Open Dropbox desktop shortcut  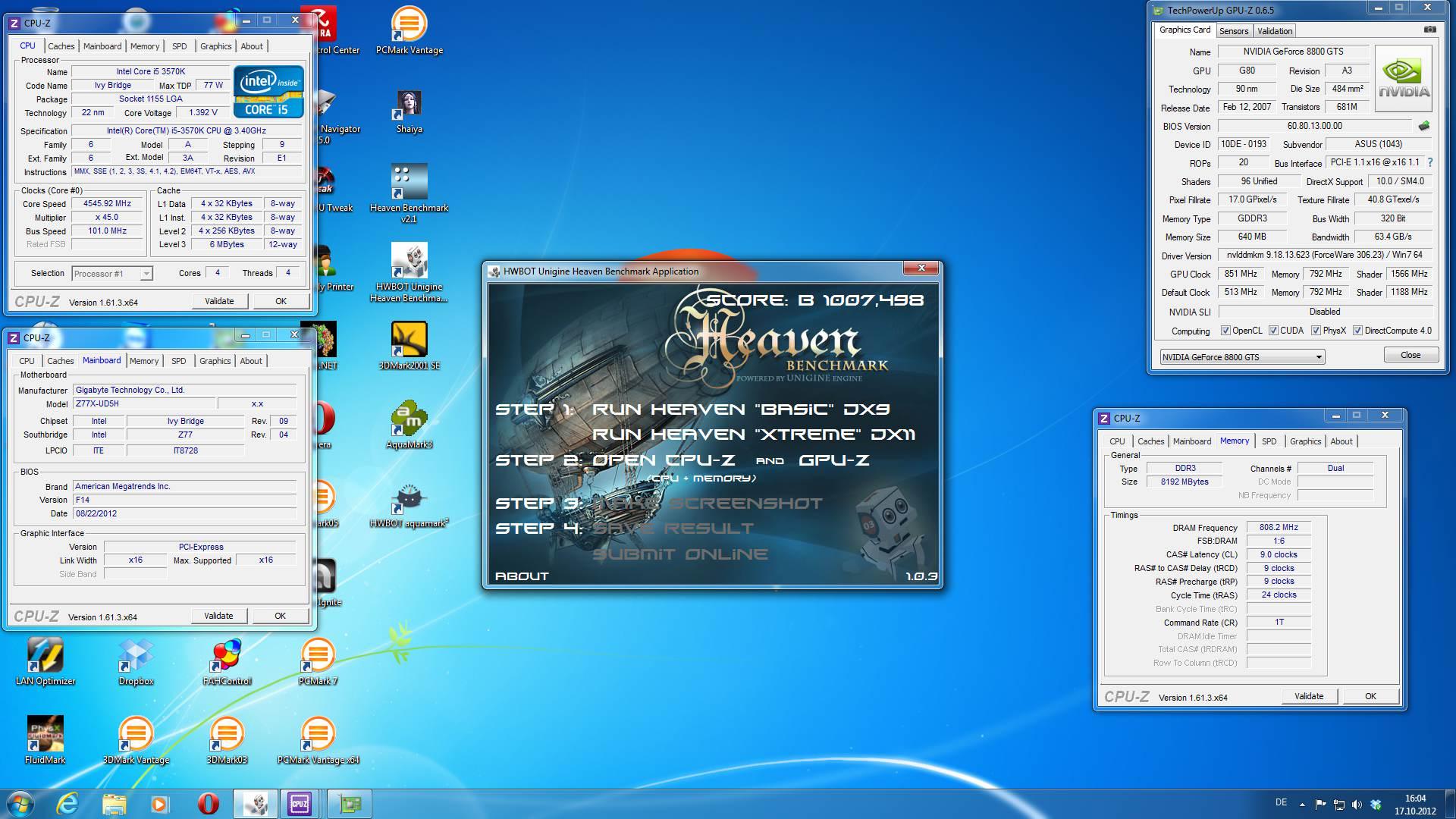click(136, 661)
